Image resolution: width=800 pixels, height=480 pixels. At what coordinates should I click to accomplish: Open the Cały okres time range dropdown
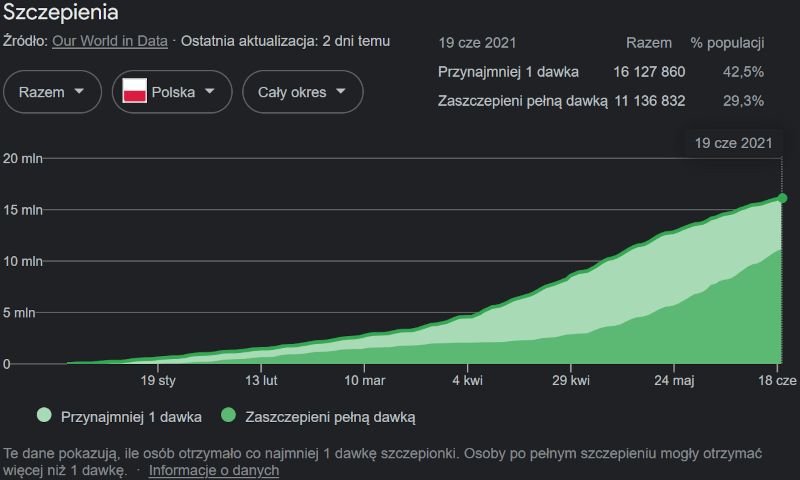301,92
